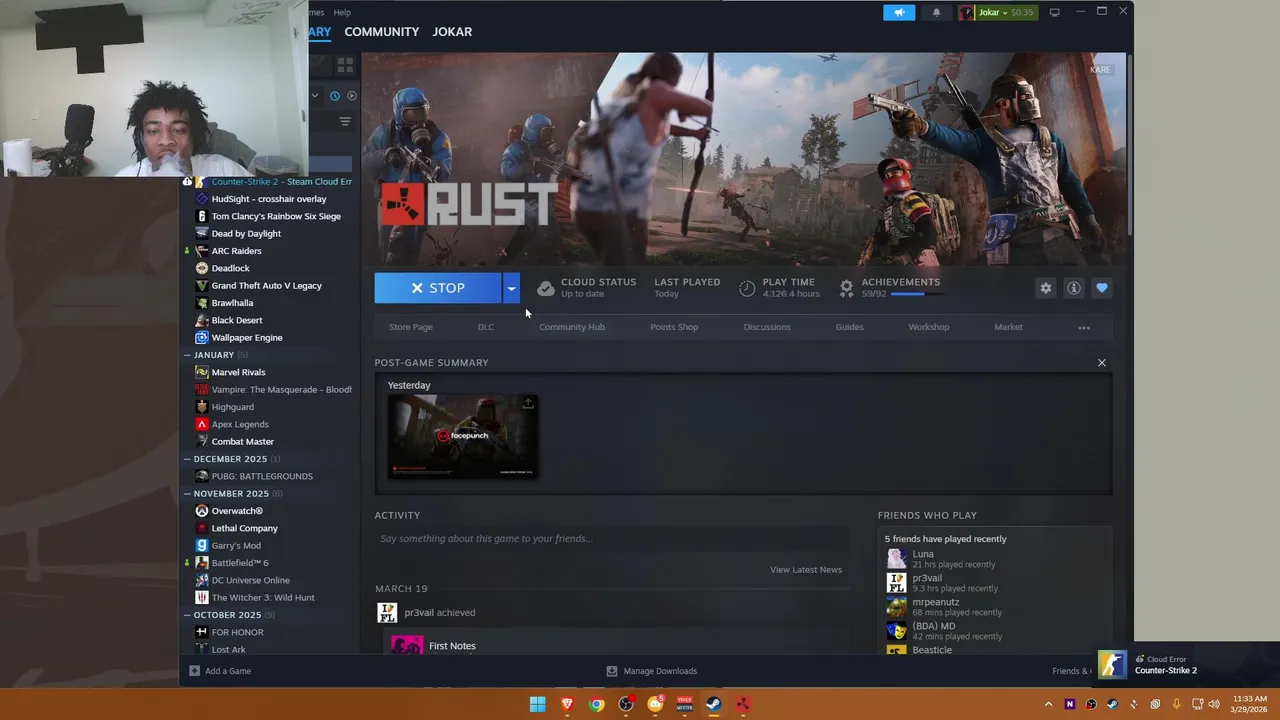Open the JOKAR profile tab

pyautogui.click(x=452, y=32)
